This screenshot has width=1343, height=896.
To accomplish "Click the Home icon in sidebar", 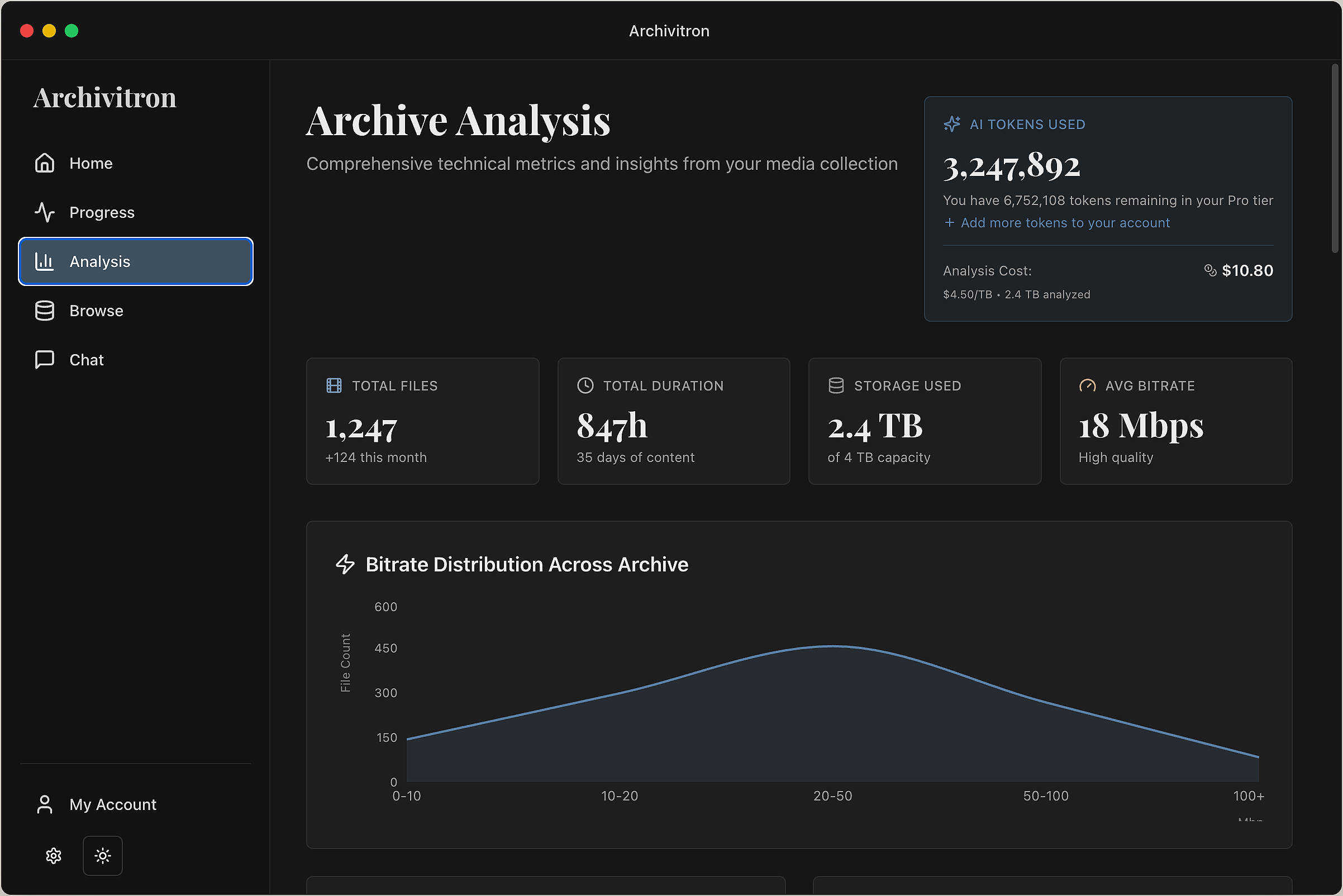I will tap(45, 163).
